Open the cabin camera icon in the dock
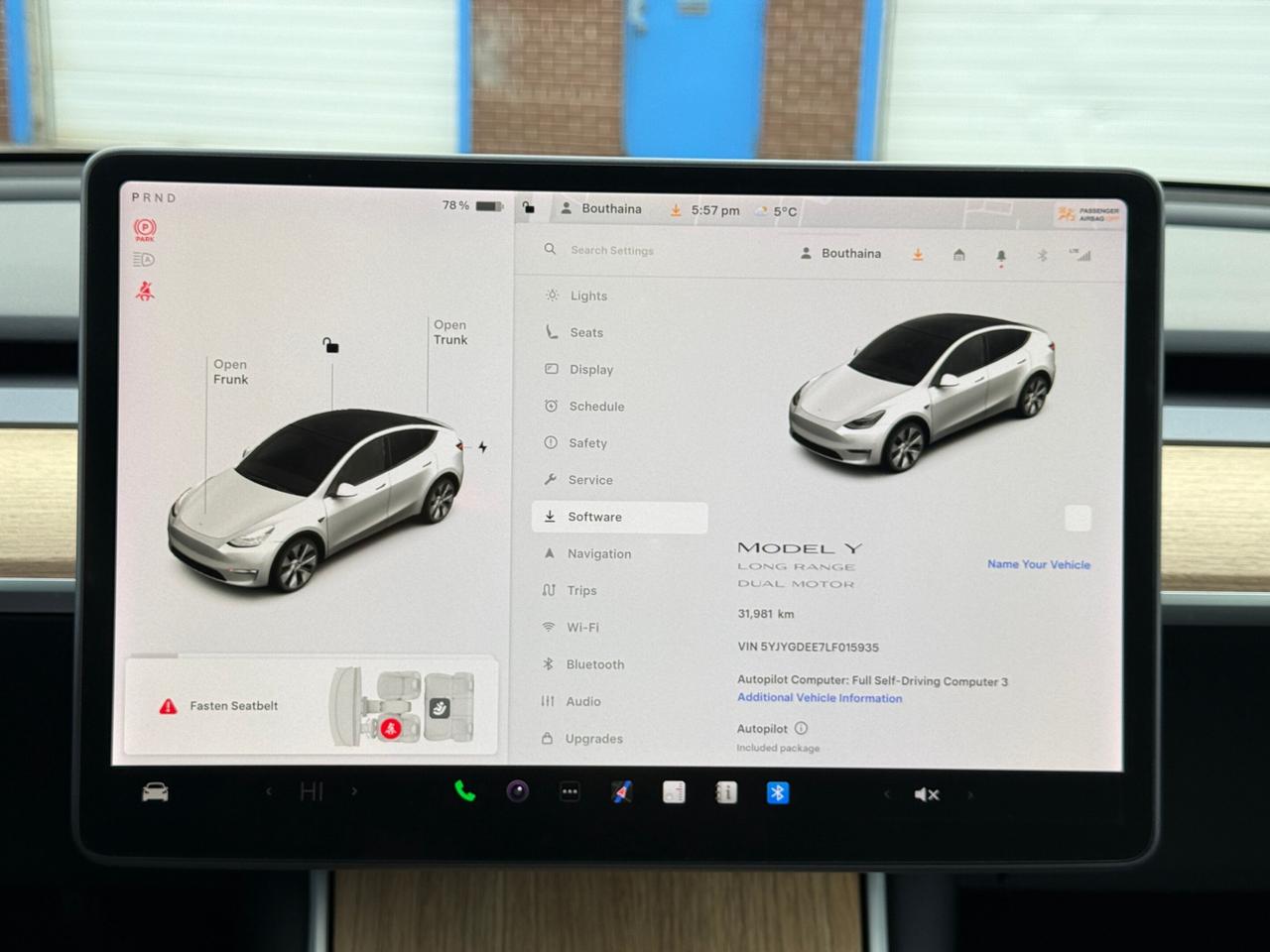Screen dimensions: 1270x952 (x=517, y=791)
